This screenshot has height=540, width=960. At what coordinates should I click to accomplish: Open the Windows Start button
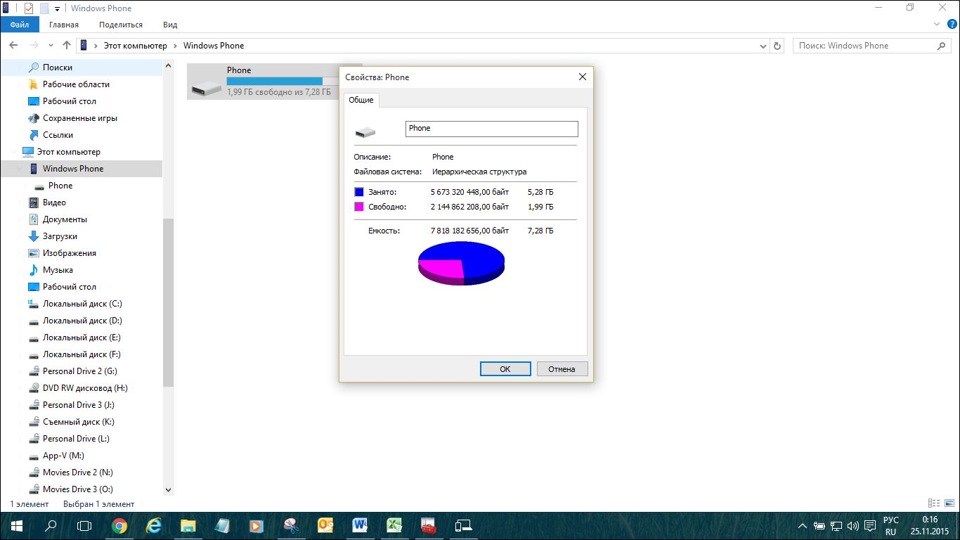17,526
